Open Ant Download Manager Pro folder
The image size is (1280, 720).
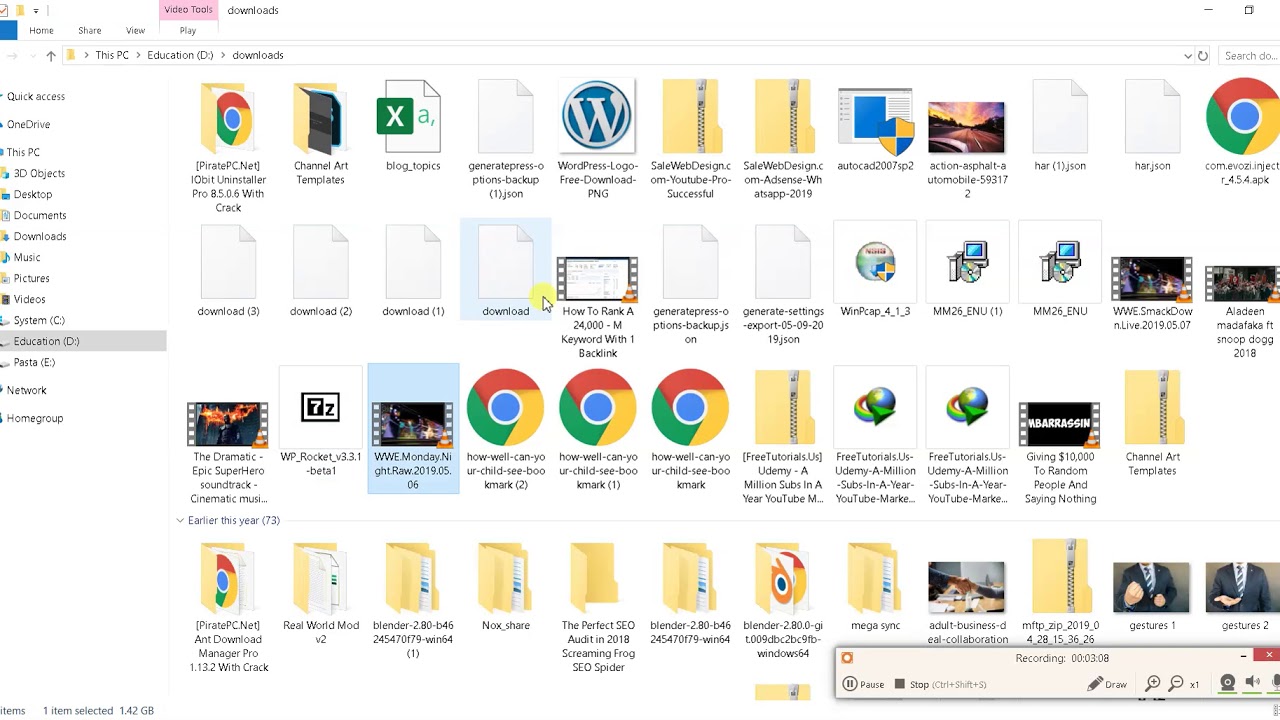(x=229, y=607)
